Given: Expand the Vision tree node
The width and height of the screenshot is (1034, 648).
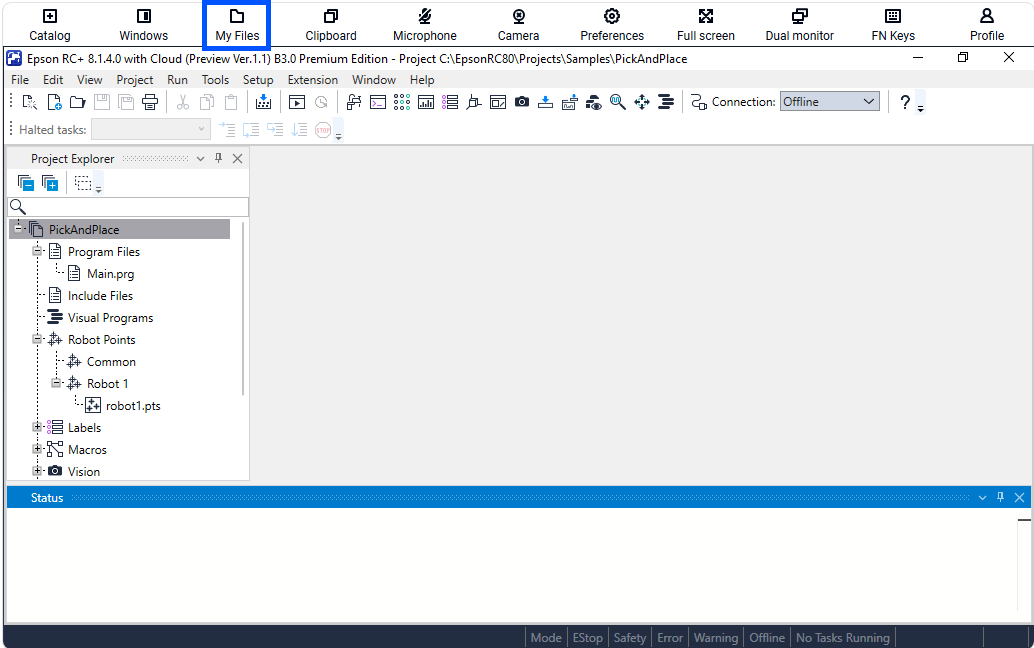Looking at the screenshot, I should click(37, 471).
